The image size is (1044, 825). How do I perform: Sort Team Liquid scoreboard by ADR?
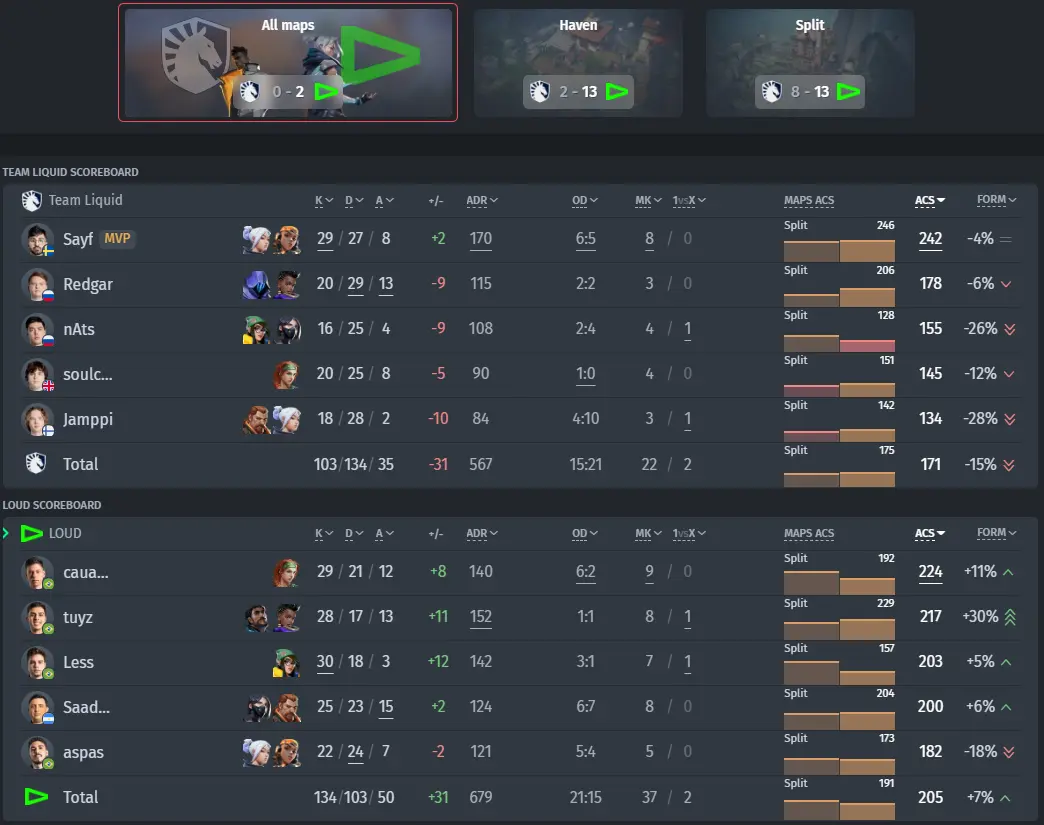tap(481, 200)
